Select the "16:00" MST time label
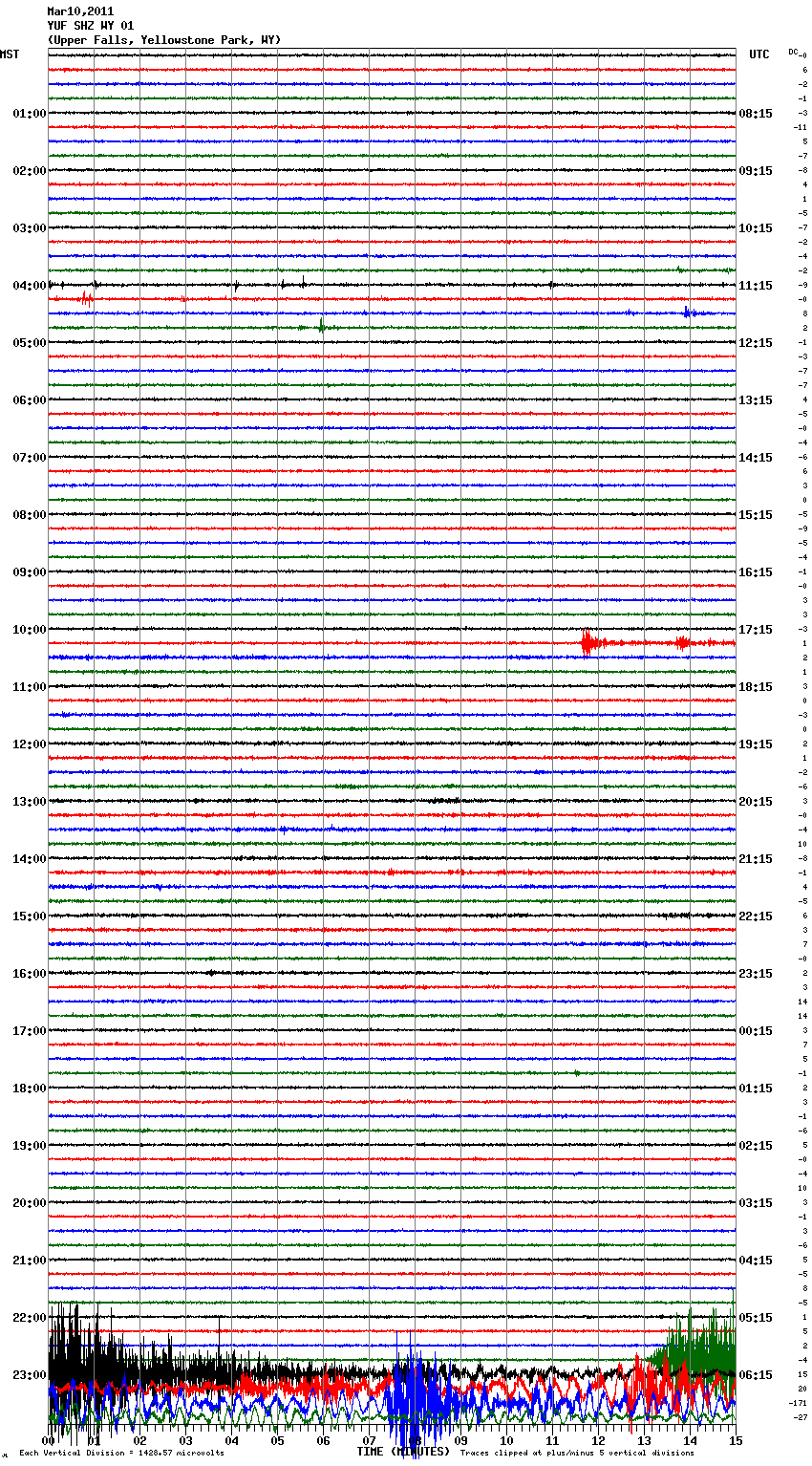 pyautogui.click(x=30, y=974)
